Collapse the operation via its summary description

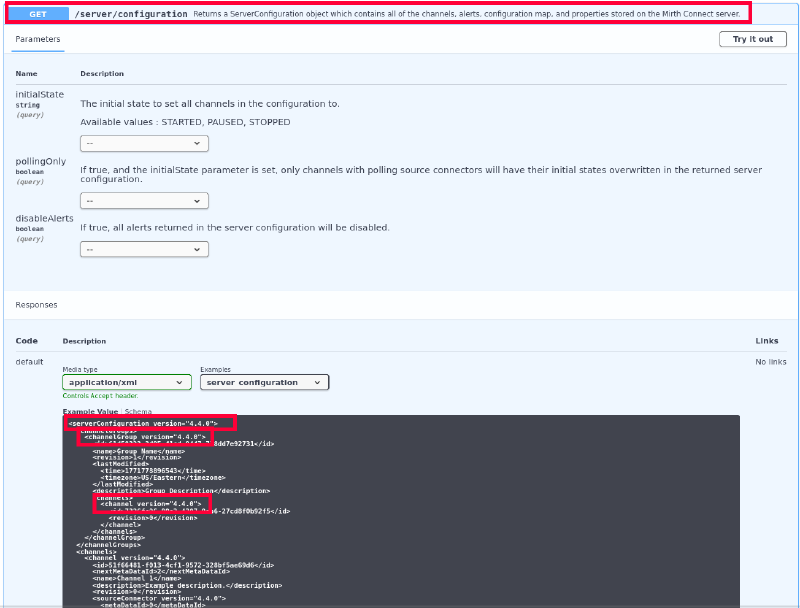(x=465, y=14)
